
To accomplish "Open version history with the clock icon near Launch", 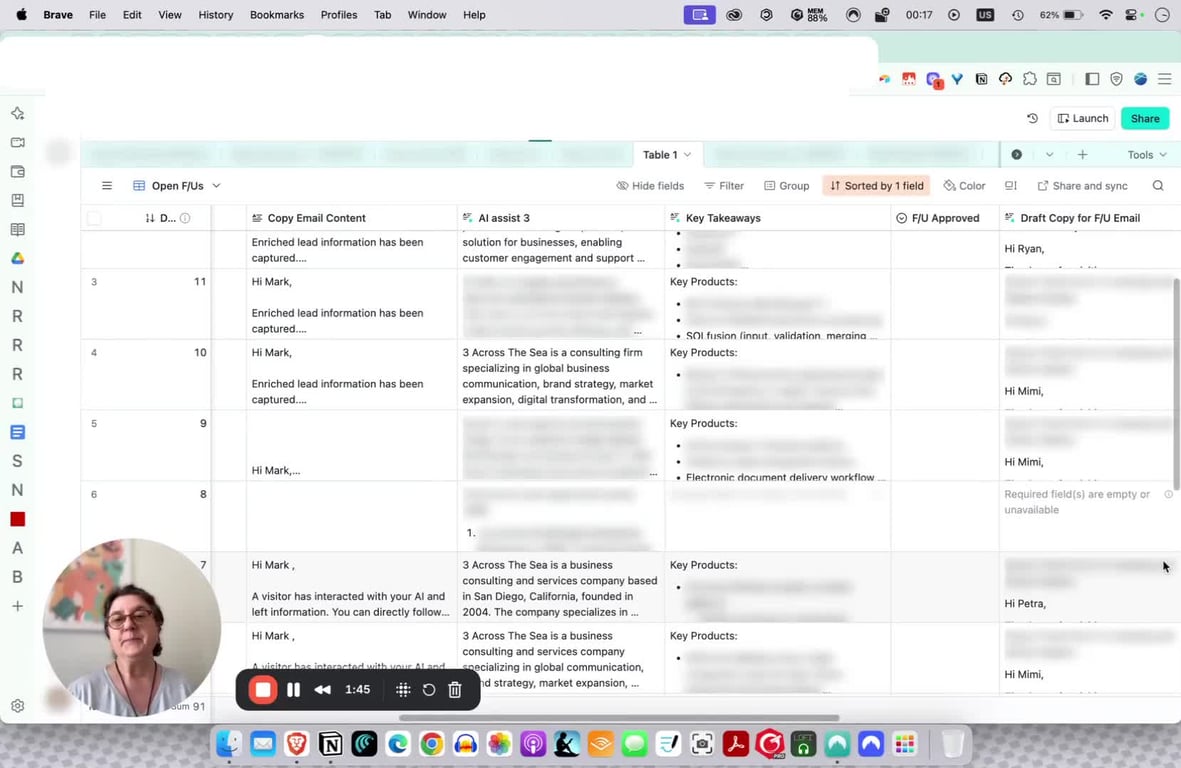I will [1032, 118].
